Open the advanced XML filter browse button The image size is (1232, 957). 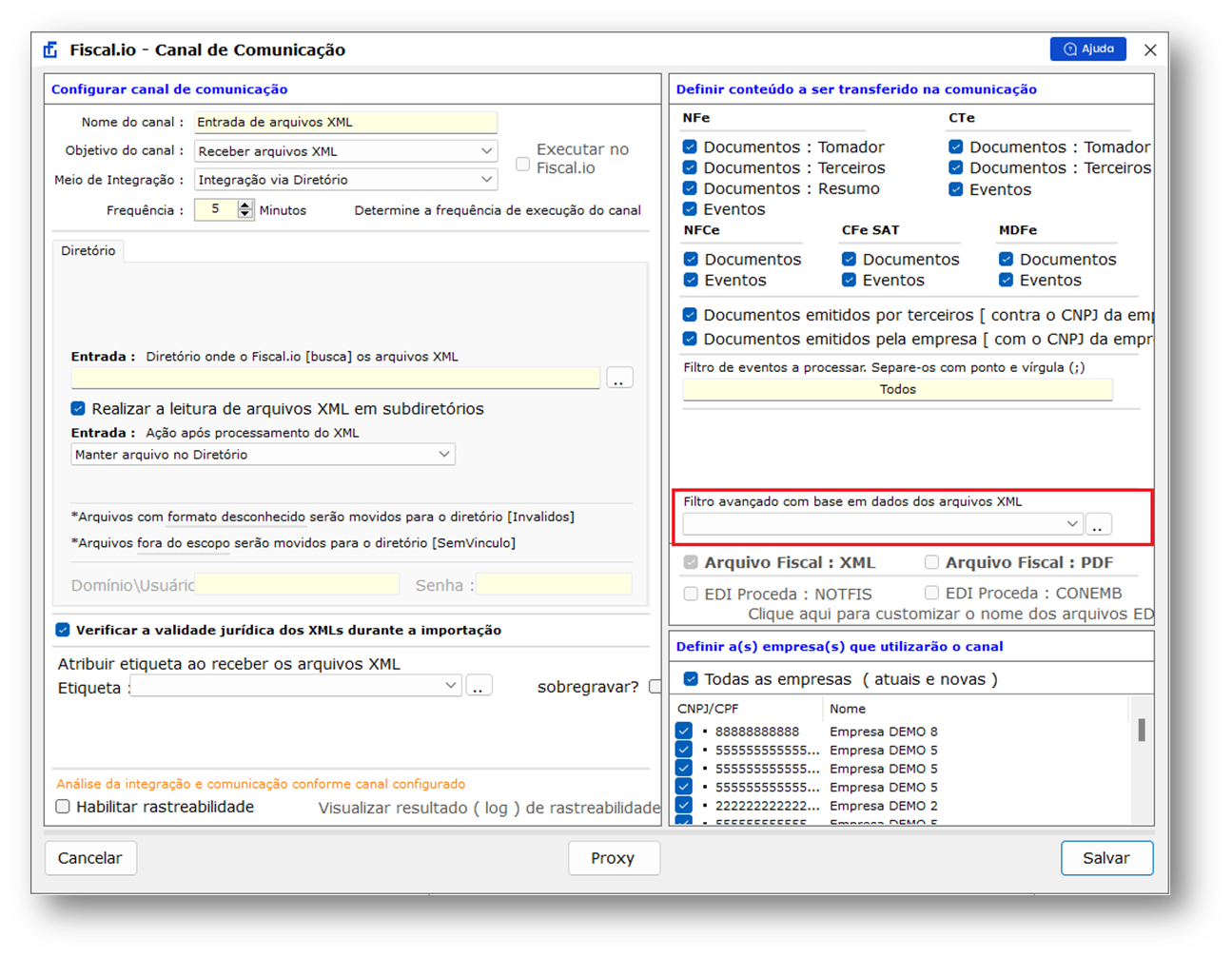pos(1098,524)
